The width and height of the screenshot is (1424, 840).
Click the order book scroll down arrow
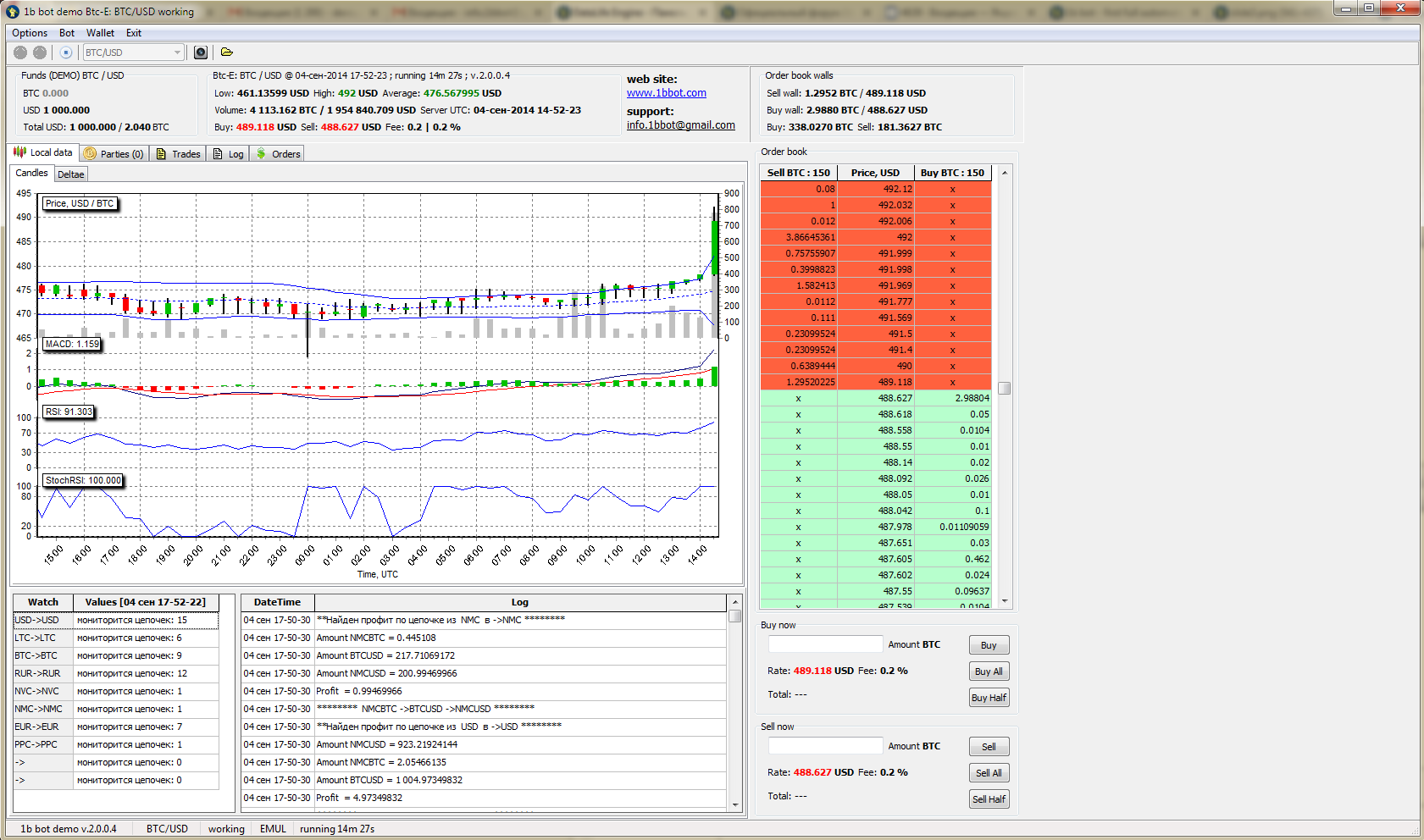click(x=1005, y=601)
